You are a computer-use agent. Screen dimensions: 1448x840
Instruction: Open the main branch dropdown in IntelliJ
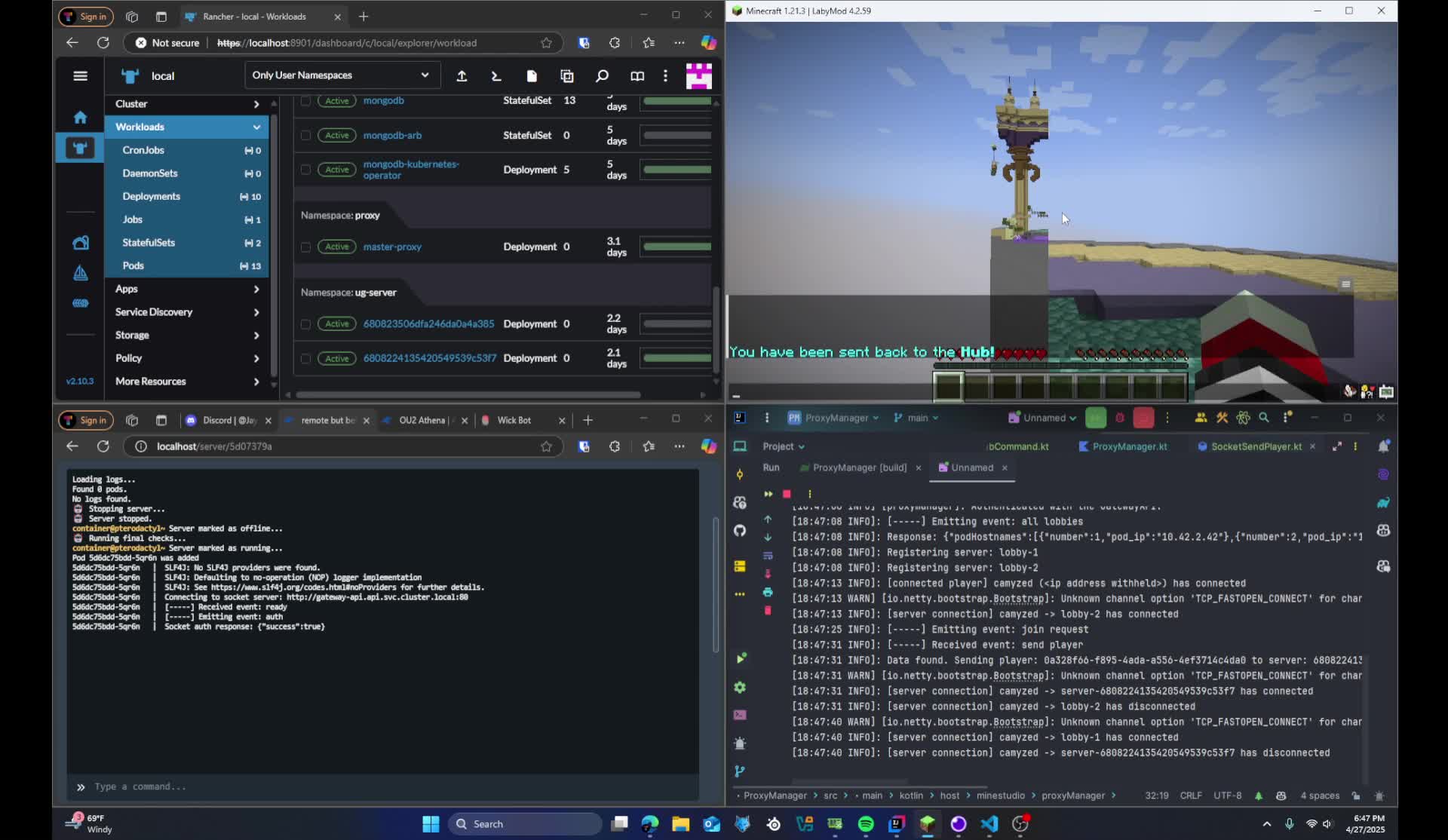point(916,418)
